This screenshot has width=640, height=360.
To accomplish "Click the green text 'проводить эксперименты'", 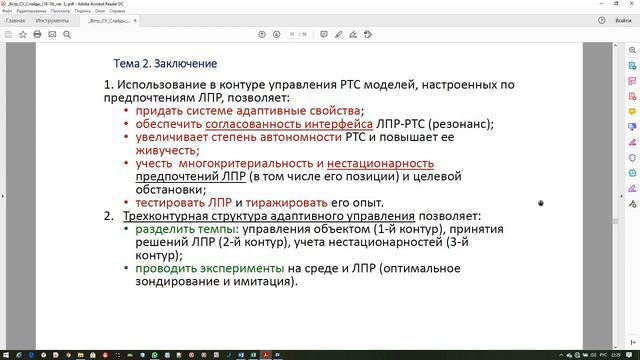I will pos(210,268).
